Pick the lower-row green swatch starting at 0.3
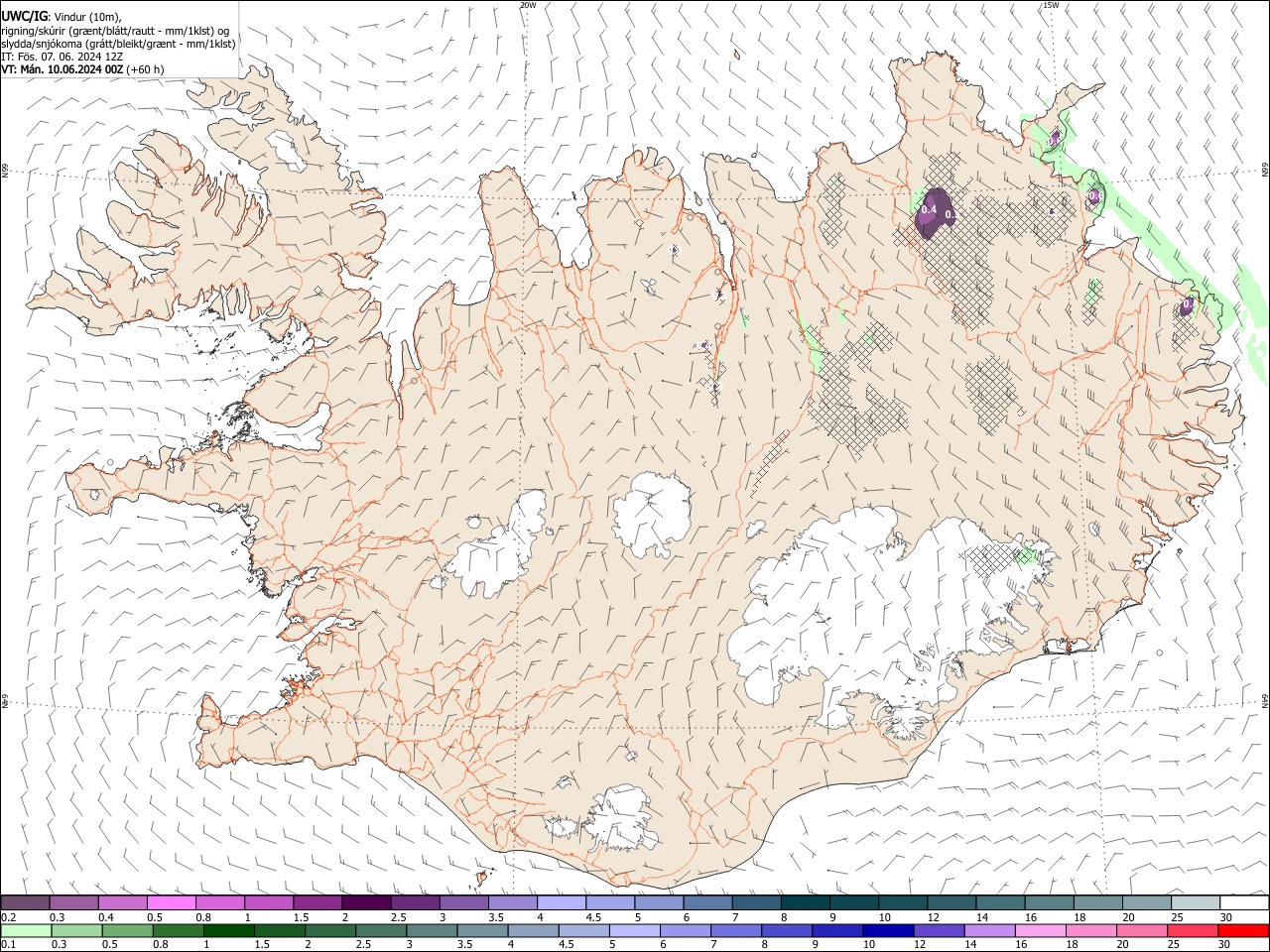The width and height of the screenshot is (1270, 952). coord(76,930)
